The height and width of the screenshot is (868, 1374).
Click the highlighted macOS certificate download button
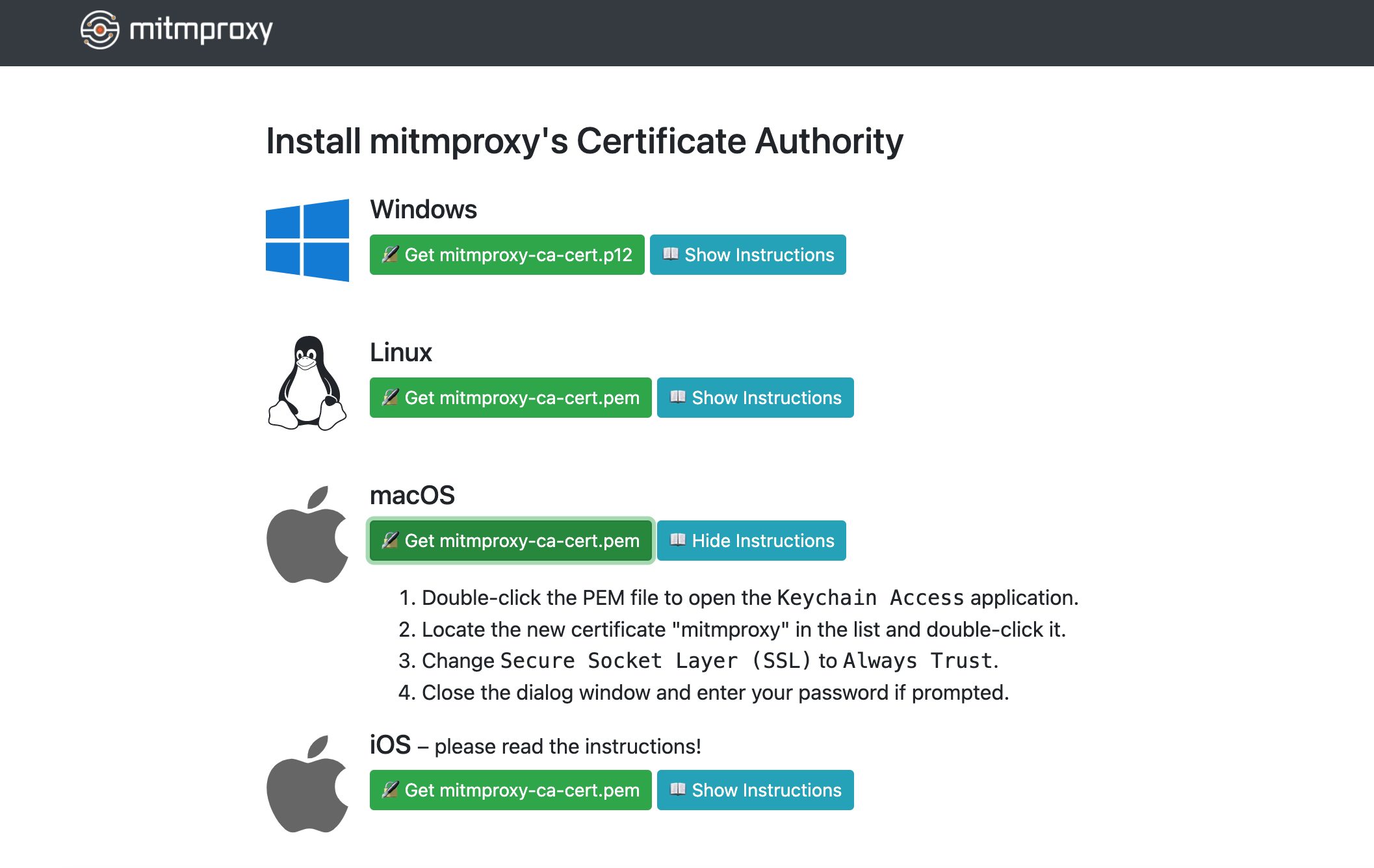[510, 540]
